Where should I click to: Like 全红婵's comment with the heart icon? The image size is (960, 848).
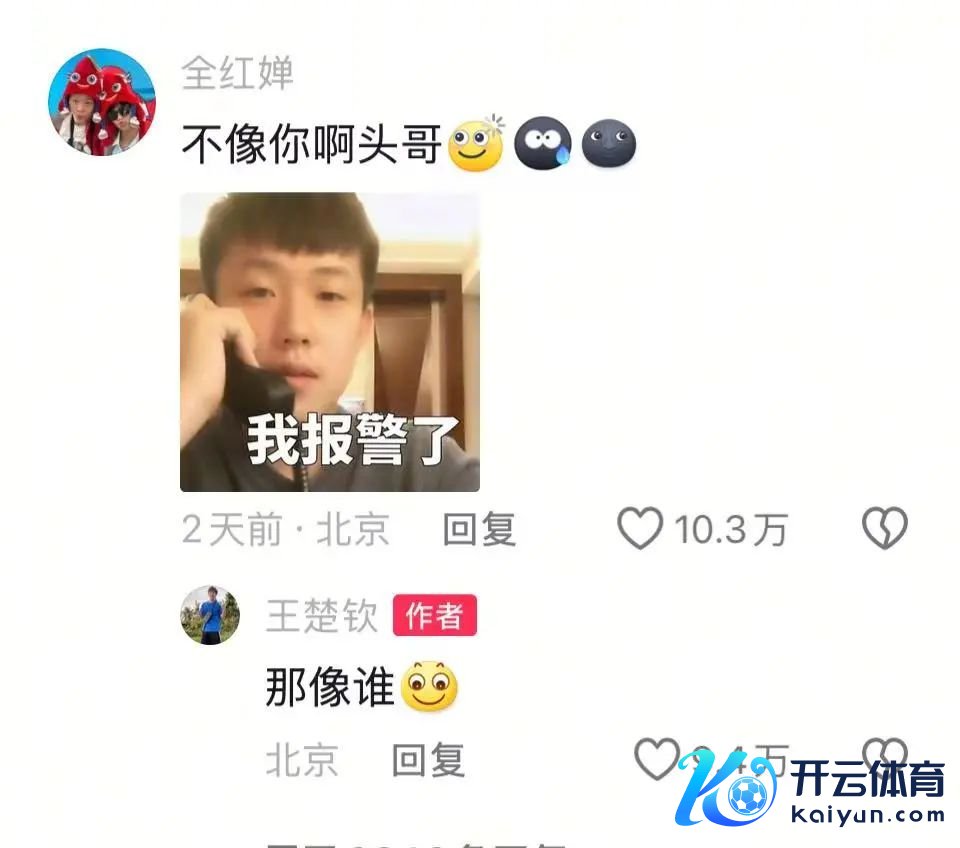tap(640, 528)
